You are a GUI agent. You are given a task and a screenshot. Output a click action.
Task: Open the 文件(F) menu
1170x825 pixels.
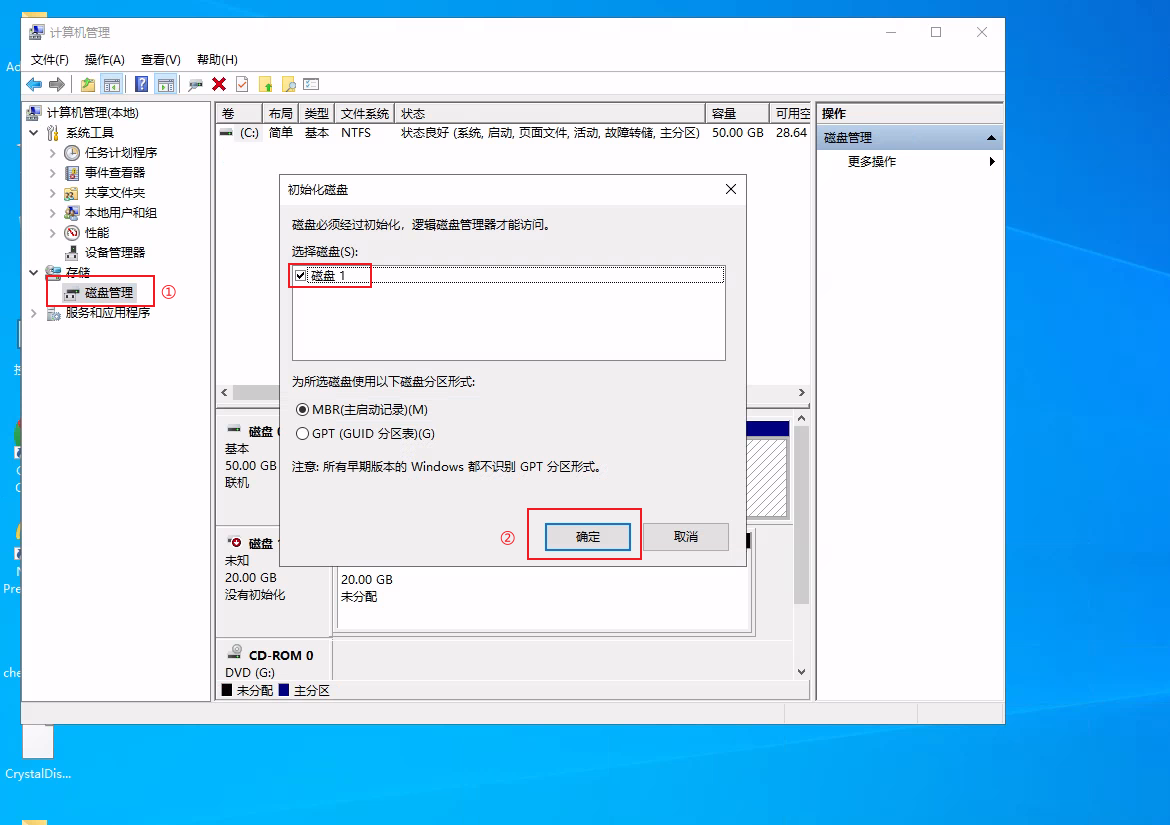[x=49, y=60]
